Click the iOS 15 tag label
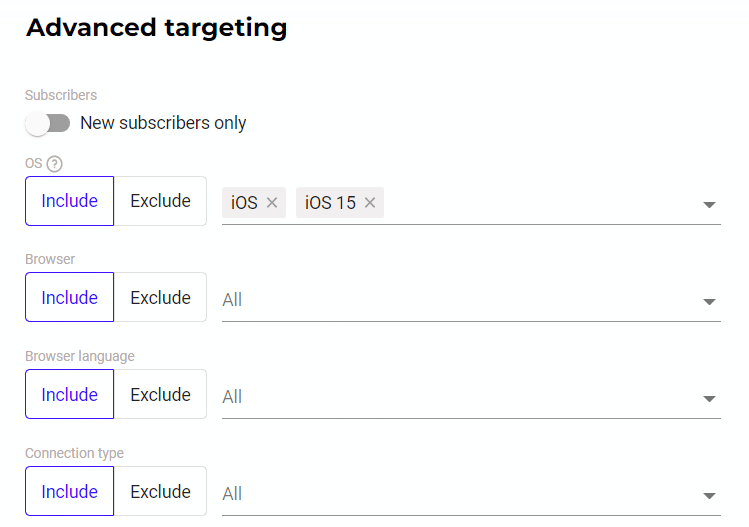 [331, 203]
